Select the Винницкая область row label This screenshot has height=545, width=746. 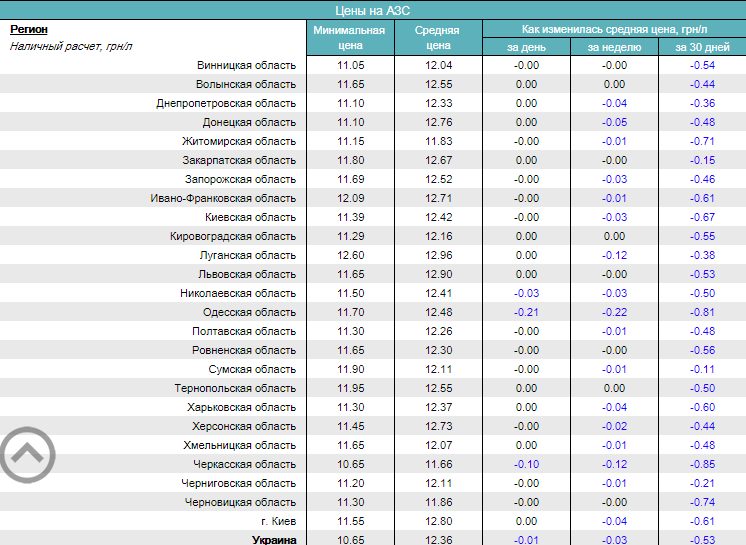coord(246,66)
